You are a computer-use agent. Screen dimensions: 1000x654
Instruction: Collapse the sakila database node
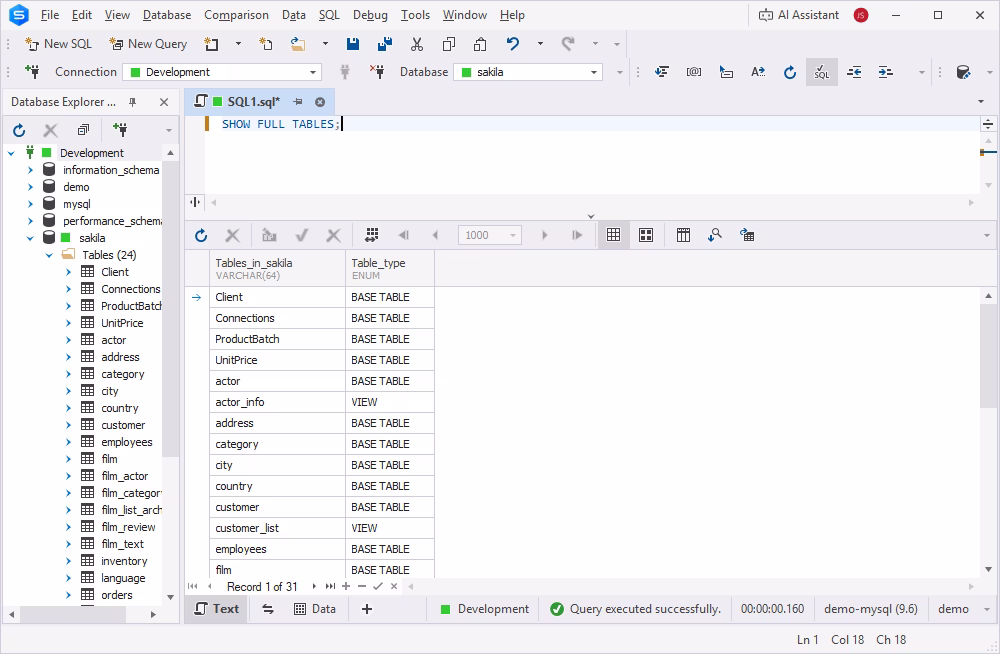[30, 238]
